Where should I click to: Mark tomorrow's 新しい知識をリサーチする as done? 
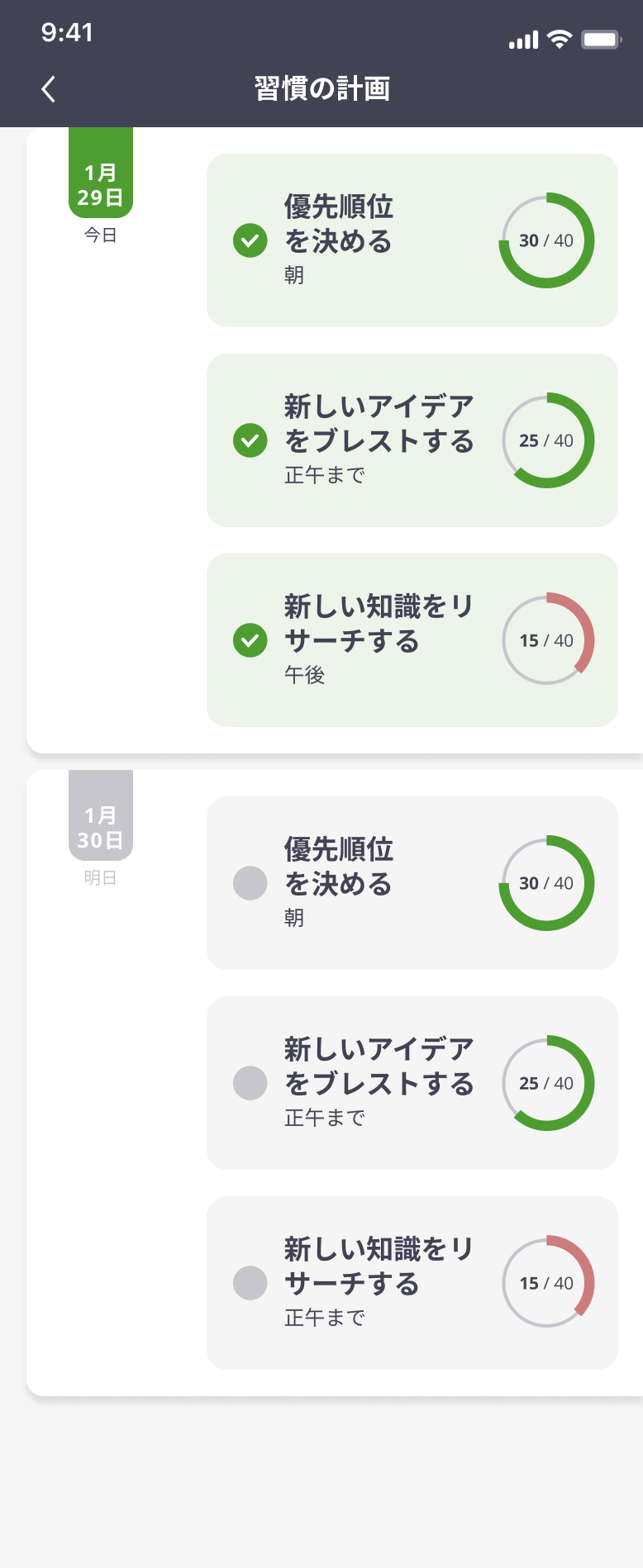click(250, 1283)
